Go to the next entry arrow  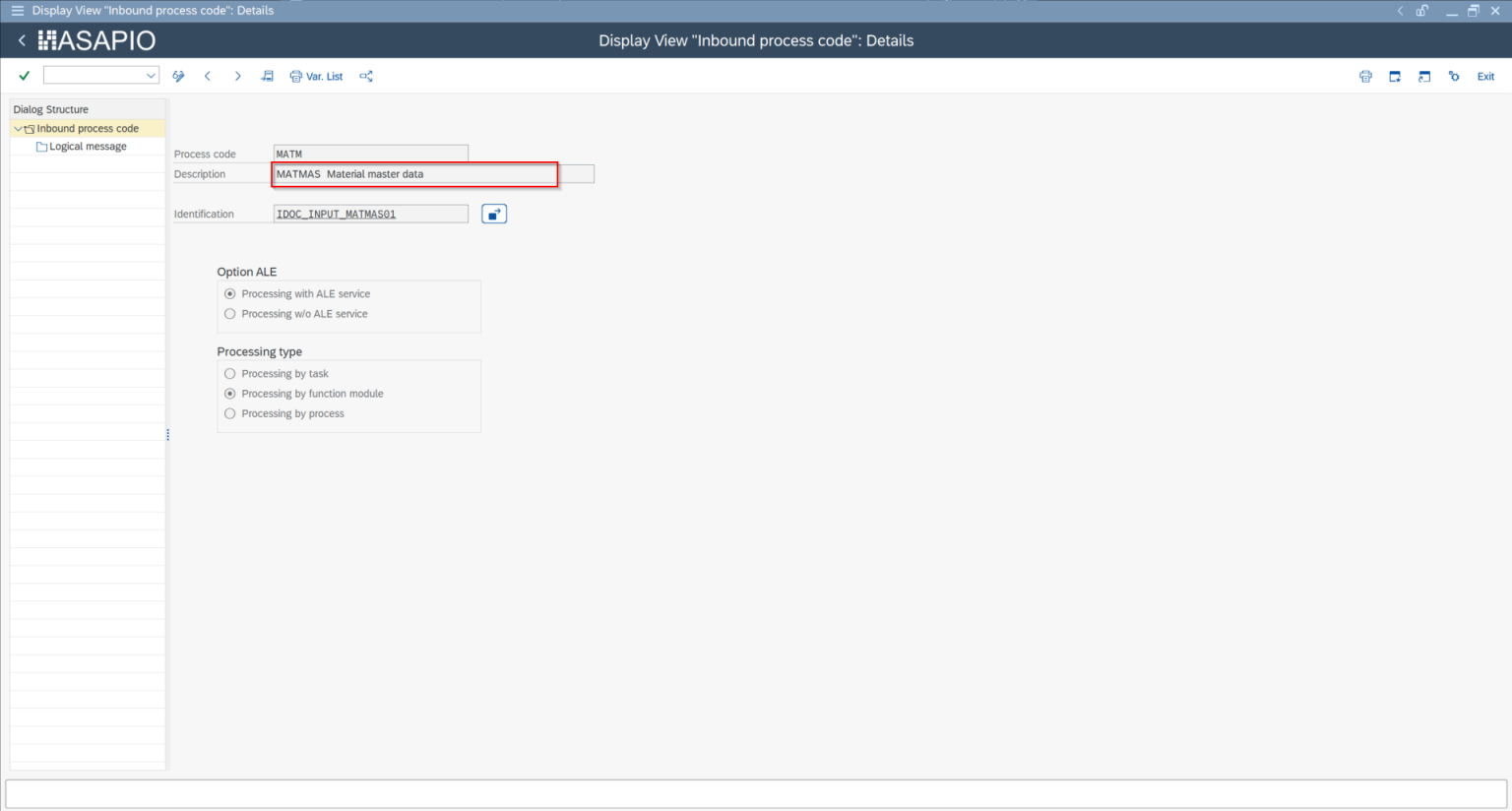[237, 76]
